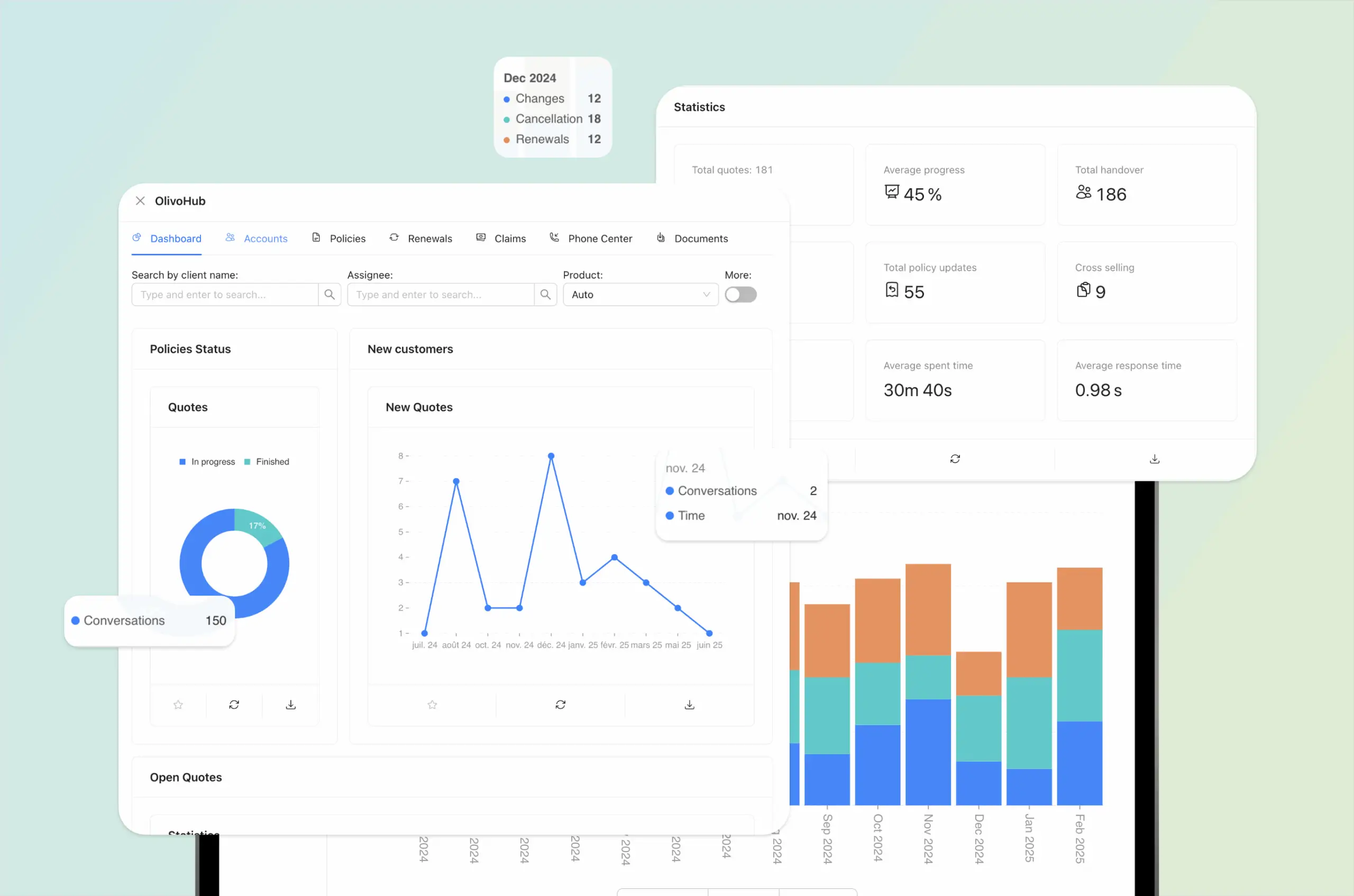The height and width of the screenshot is (896, 1354).
Task: Open the Claims section
Action: (x=510, y=237)
